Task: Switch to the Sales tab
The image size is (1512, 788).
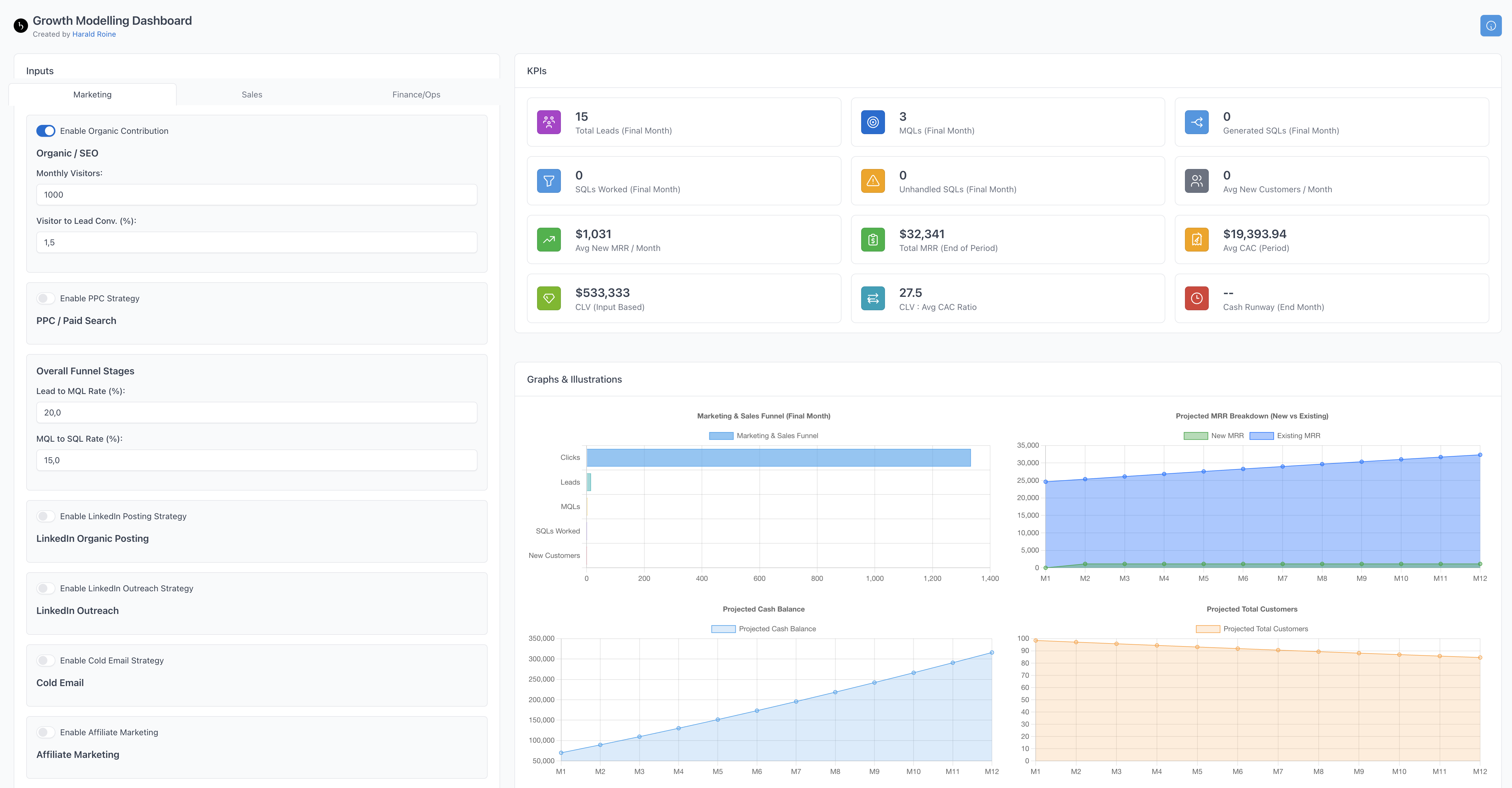Action: (x=252, y=94)
